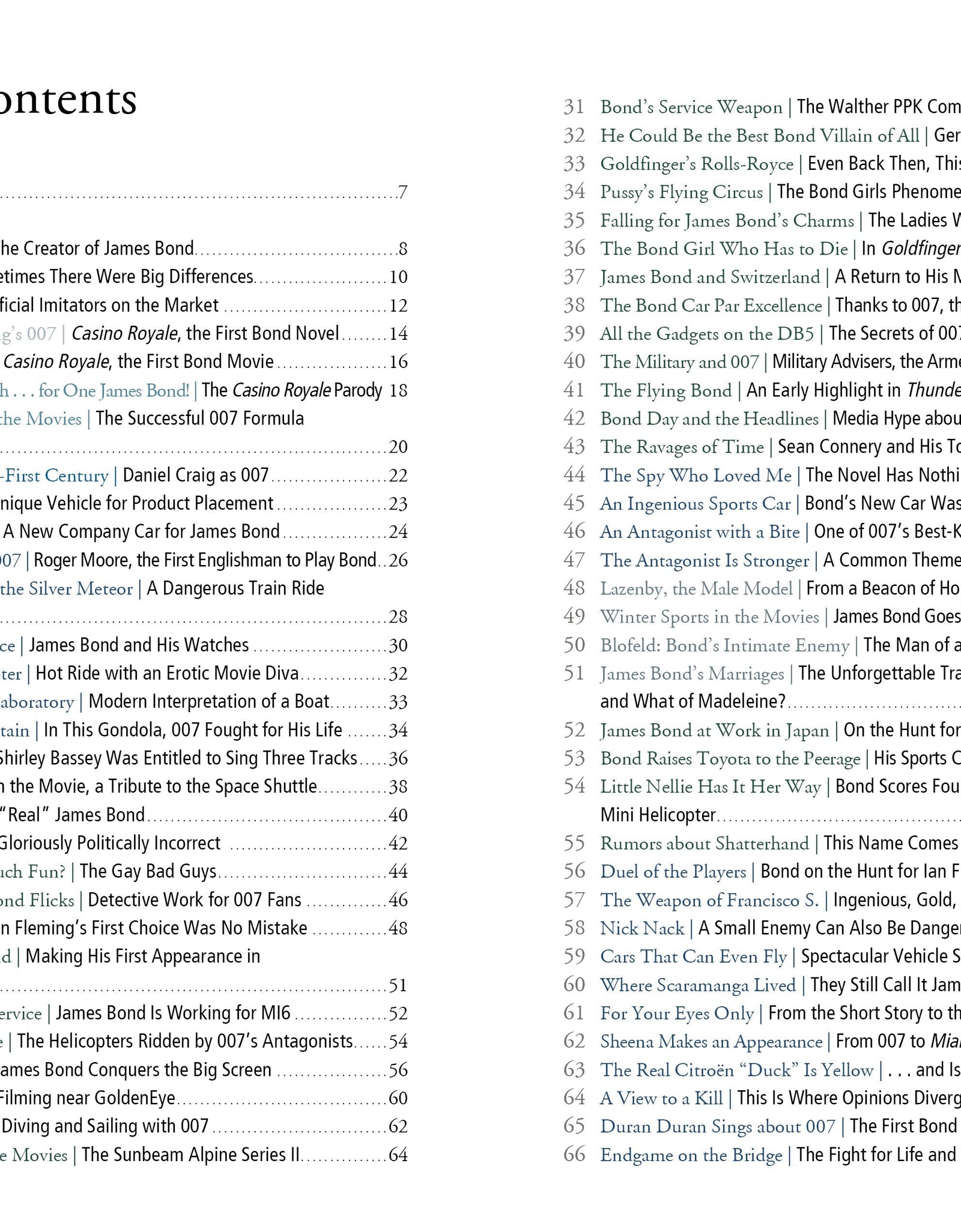The width and height of the screenshot is (961, 1232).
Task: Click 'The Bond Girl Who Has to Die'
Action: tap(724, 249)
